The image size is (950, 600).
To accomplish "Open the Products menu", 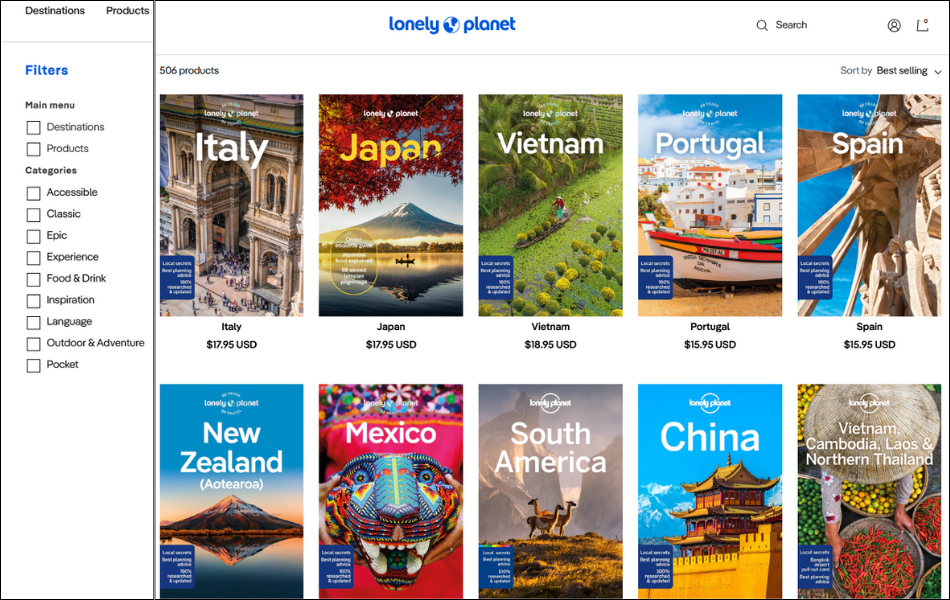I will tap(127, 11).
